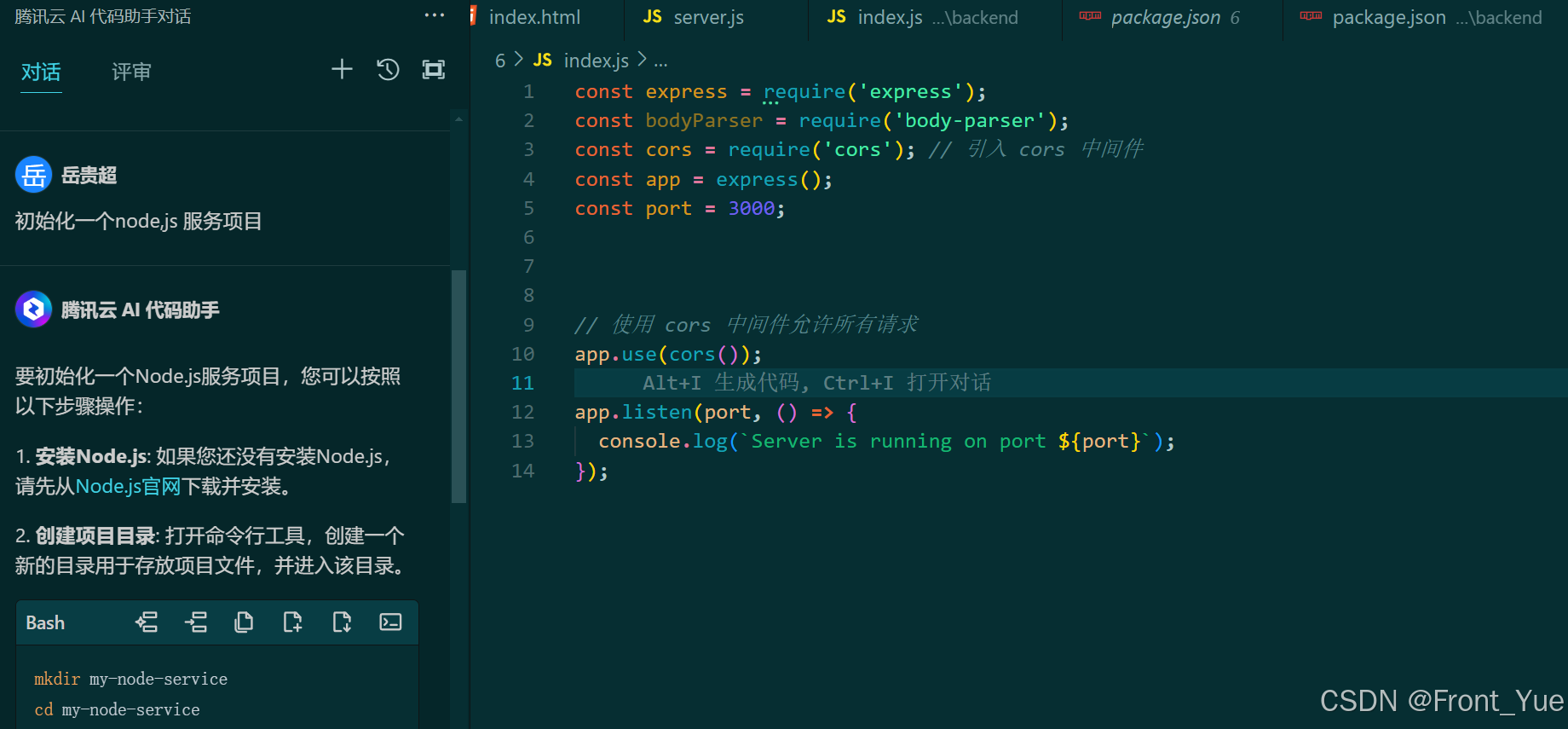The image size is (1568, 729).
Task: Click line number 14 in gutter
Action: (522, 471)
